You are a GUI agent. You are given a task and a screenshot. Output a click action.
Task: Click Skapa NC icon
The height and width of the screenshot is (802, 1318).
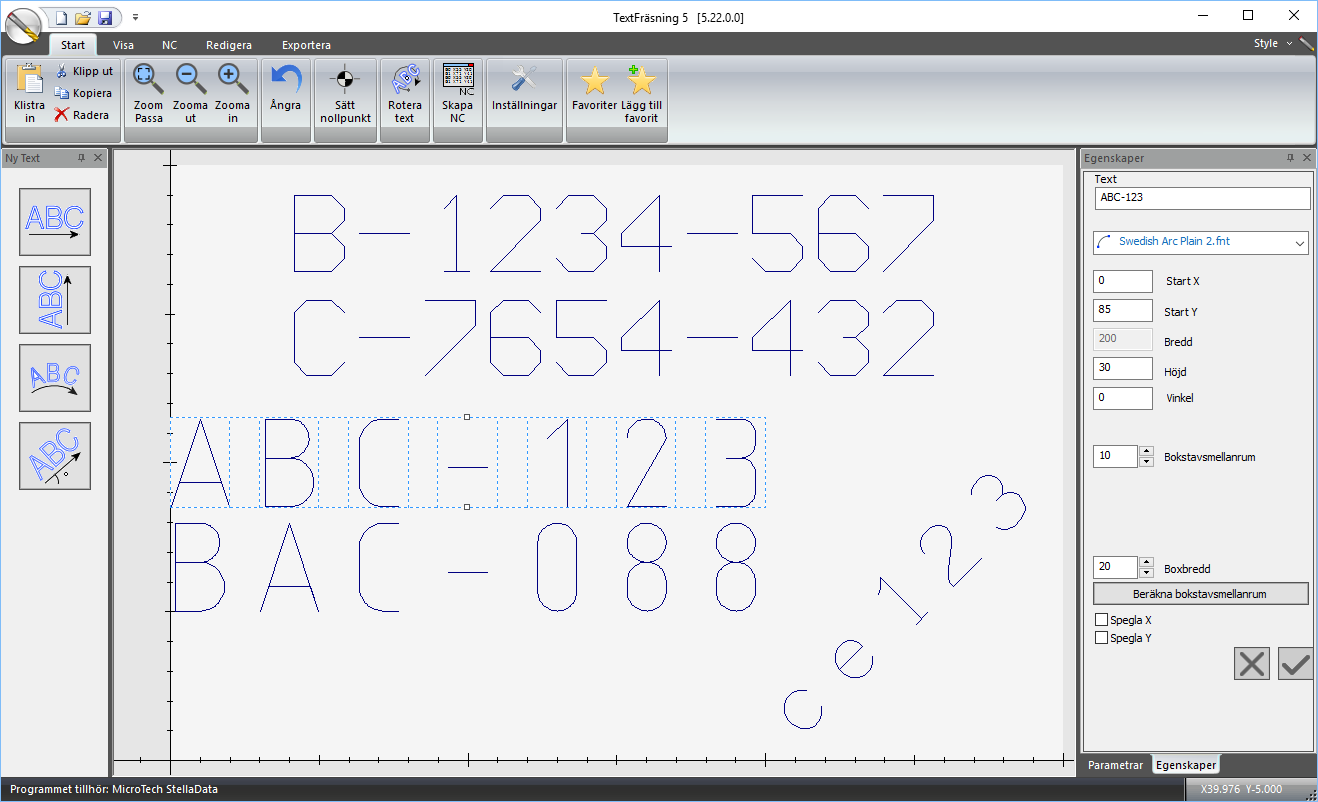click(457, 79)
